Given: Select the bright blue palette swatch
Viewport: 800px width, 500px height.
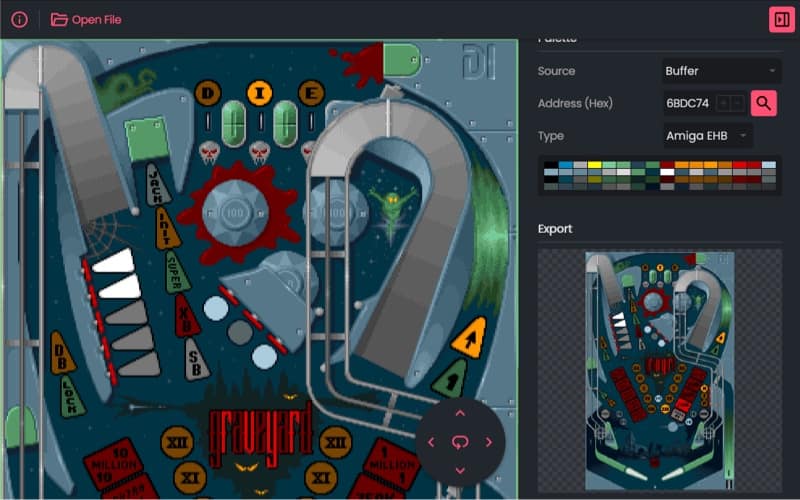Looking at the screenshot, I should (x=565, y=165).
